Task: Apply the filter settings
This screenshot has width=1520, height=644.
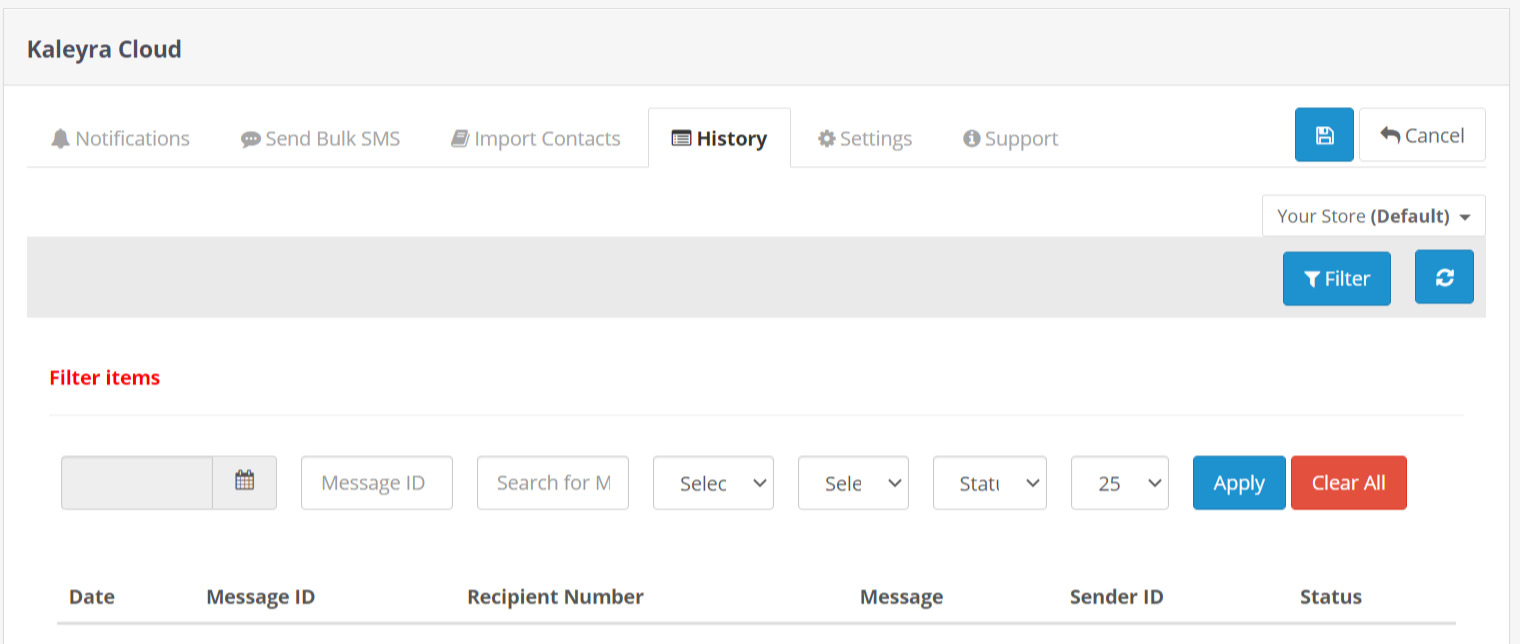Action: point(1238,483)
